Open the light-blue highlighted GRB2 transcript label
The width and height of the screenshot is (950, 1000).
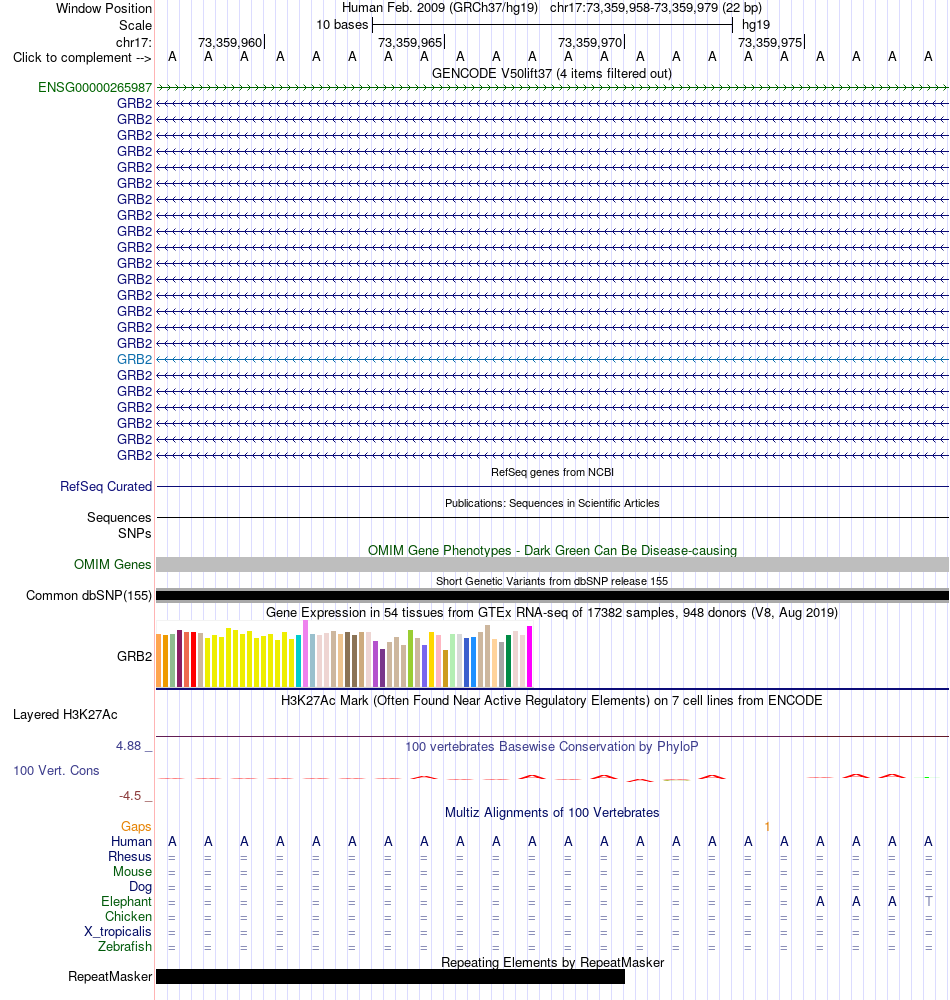135,359
